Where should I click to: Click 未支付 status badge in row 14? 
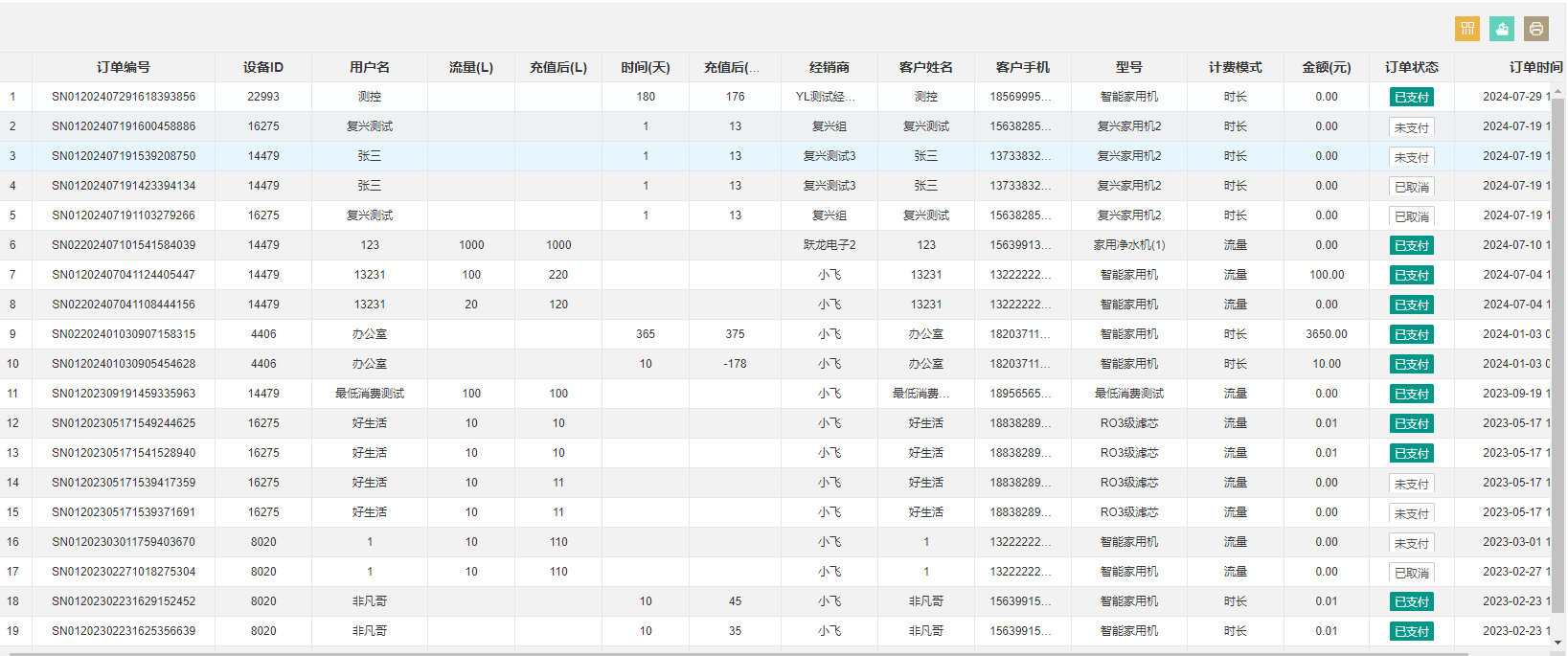1412,484
